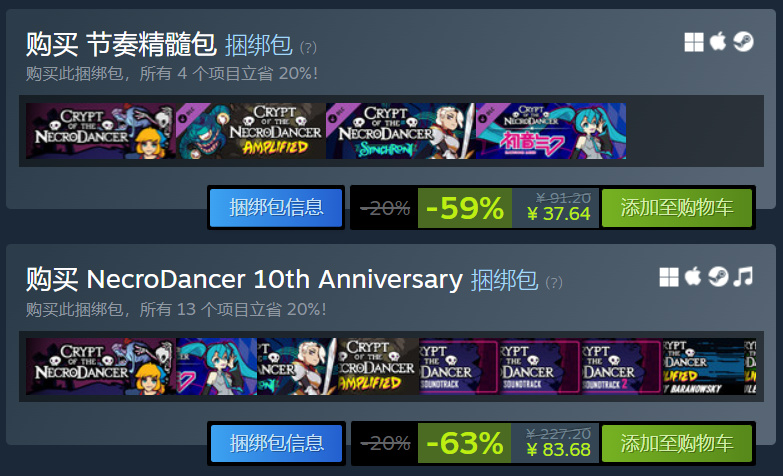The height and width of the screenshot is (476, 783).
Task: Open 捆绑包信息 for the 10th Anniversary bundle
Action: click(276, 444)
